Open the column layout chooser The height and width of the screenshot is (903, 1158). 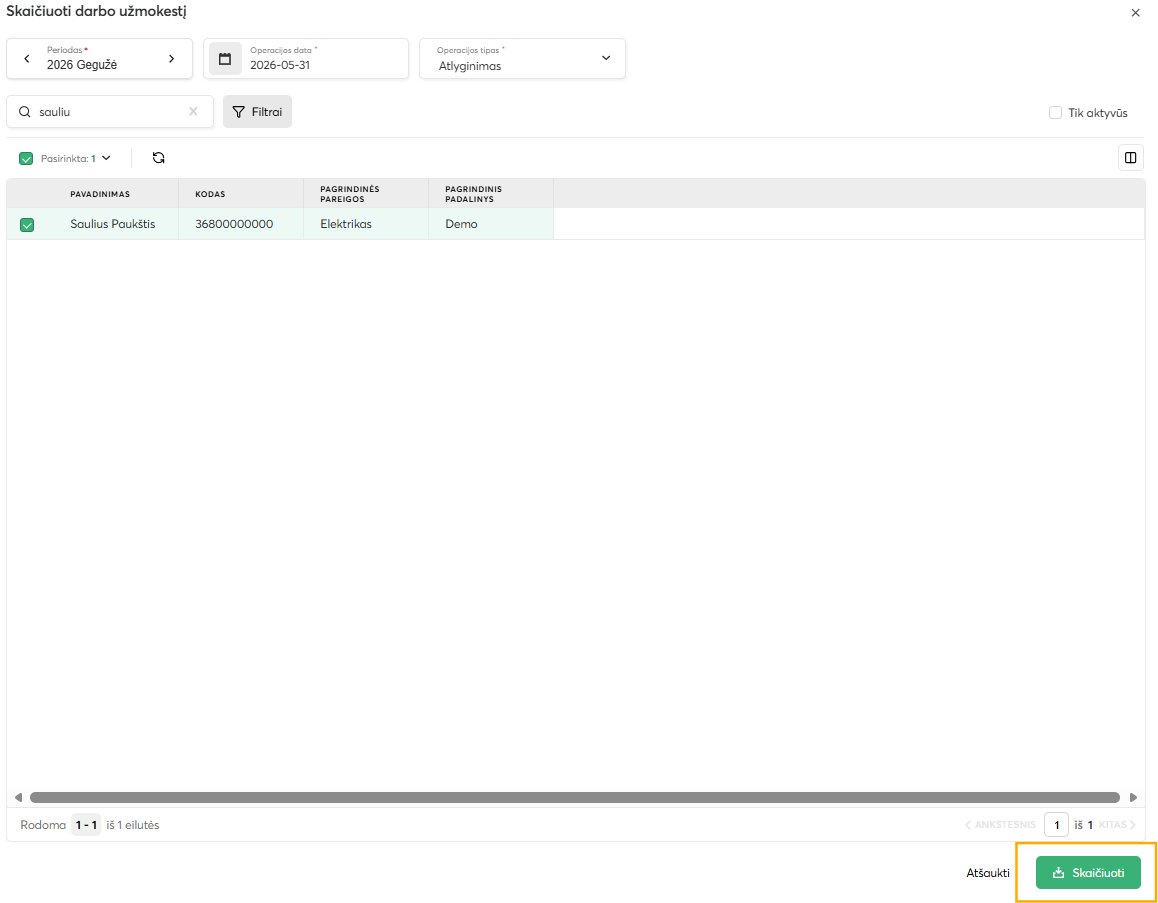[1131, 157]
